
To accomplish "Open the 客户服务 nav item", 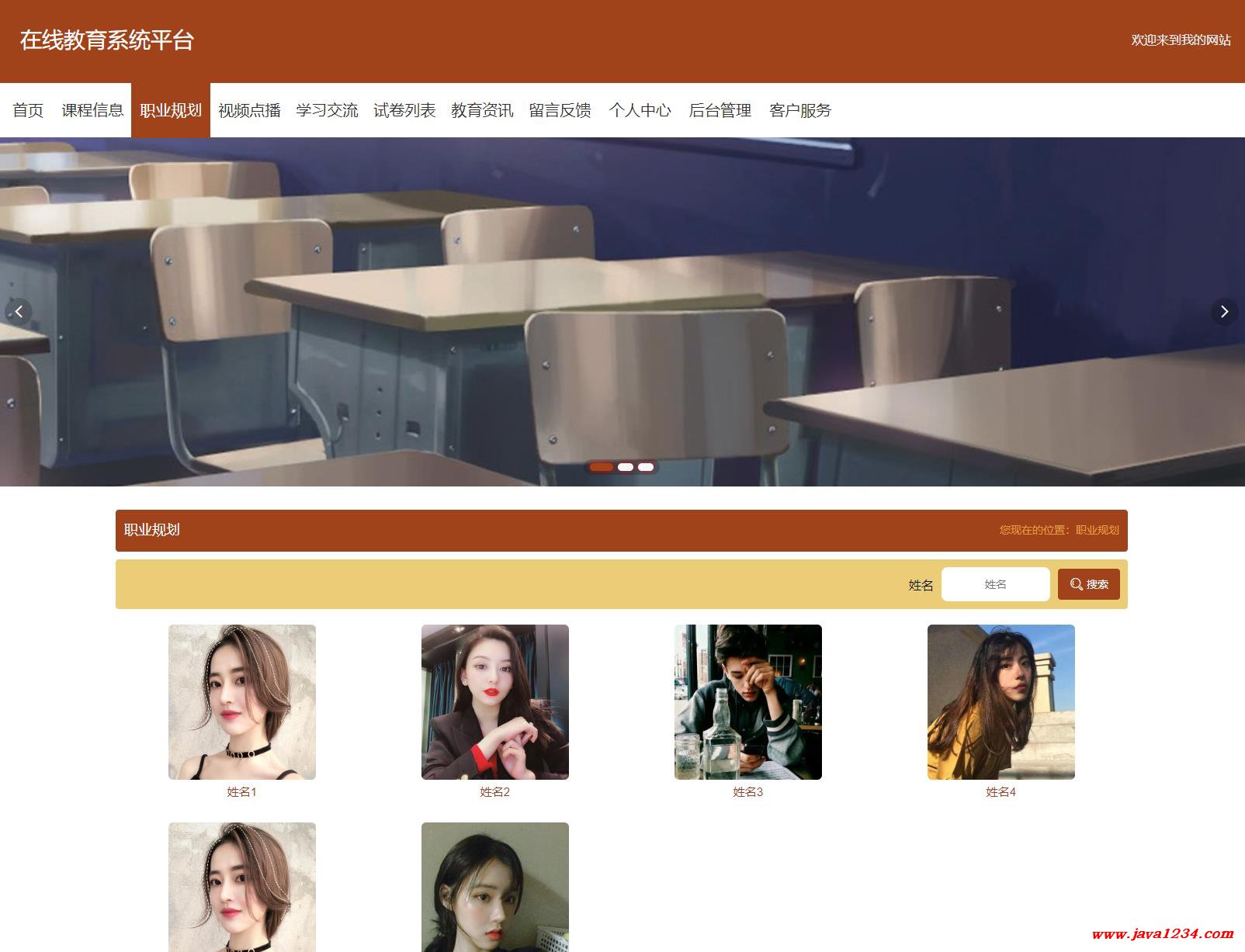I will 800,110.
